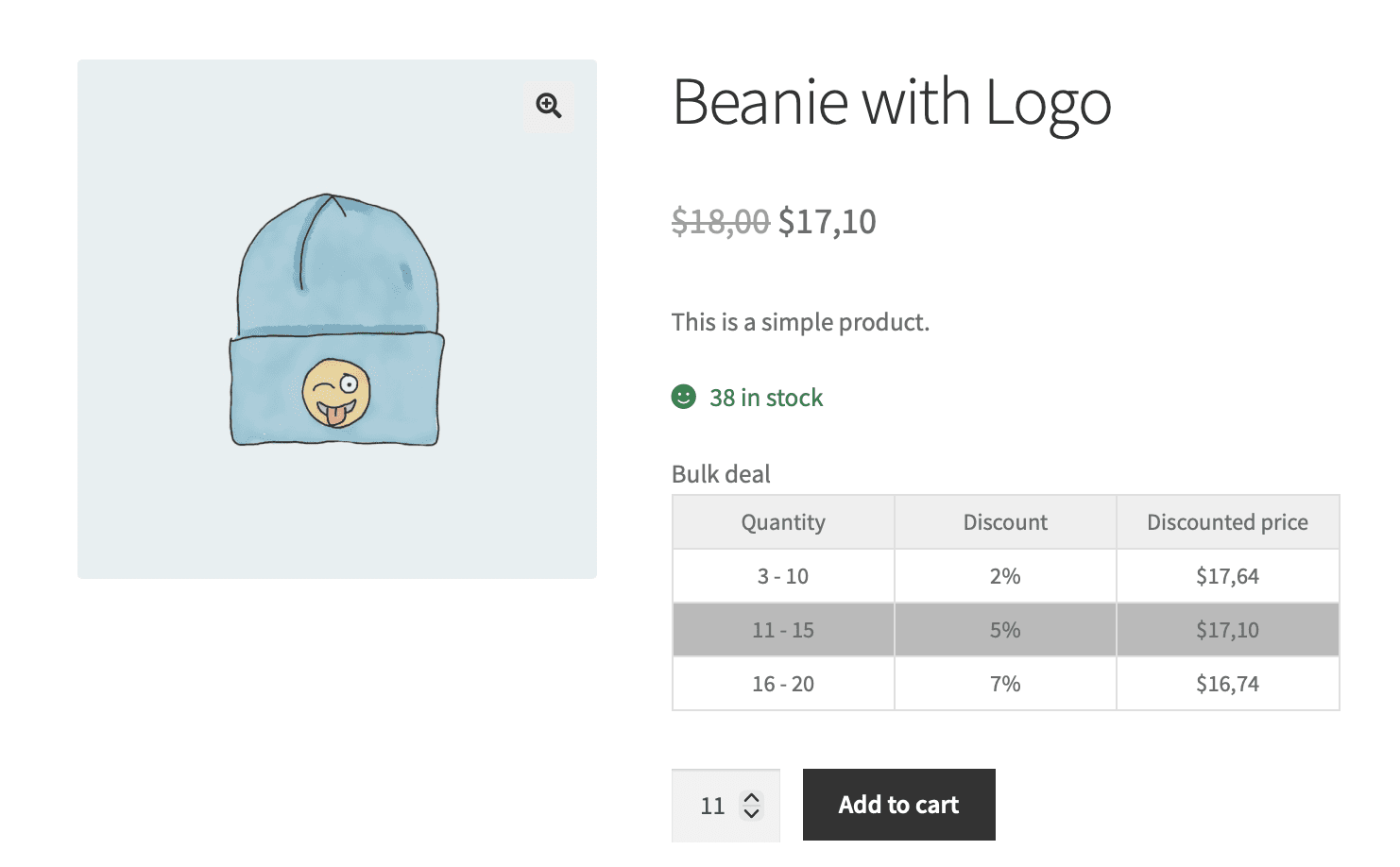Screen dimensions: 1400x867
Task: Click the Discounted price column header
Action: coord(1227,522)
